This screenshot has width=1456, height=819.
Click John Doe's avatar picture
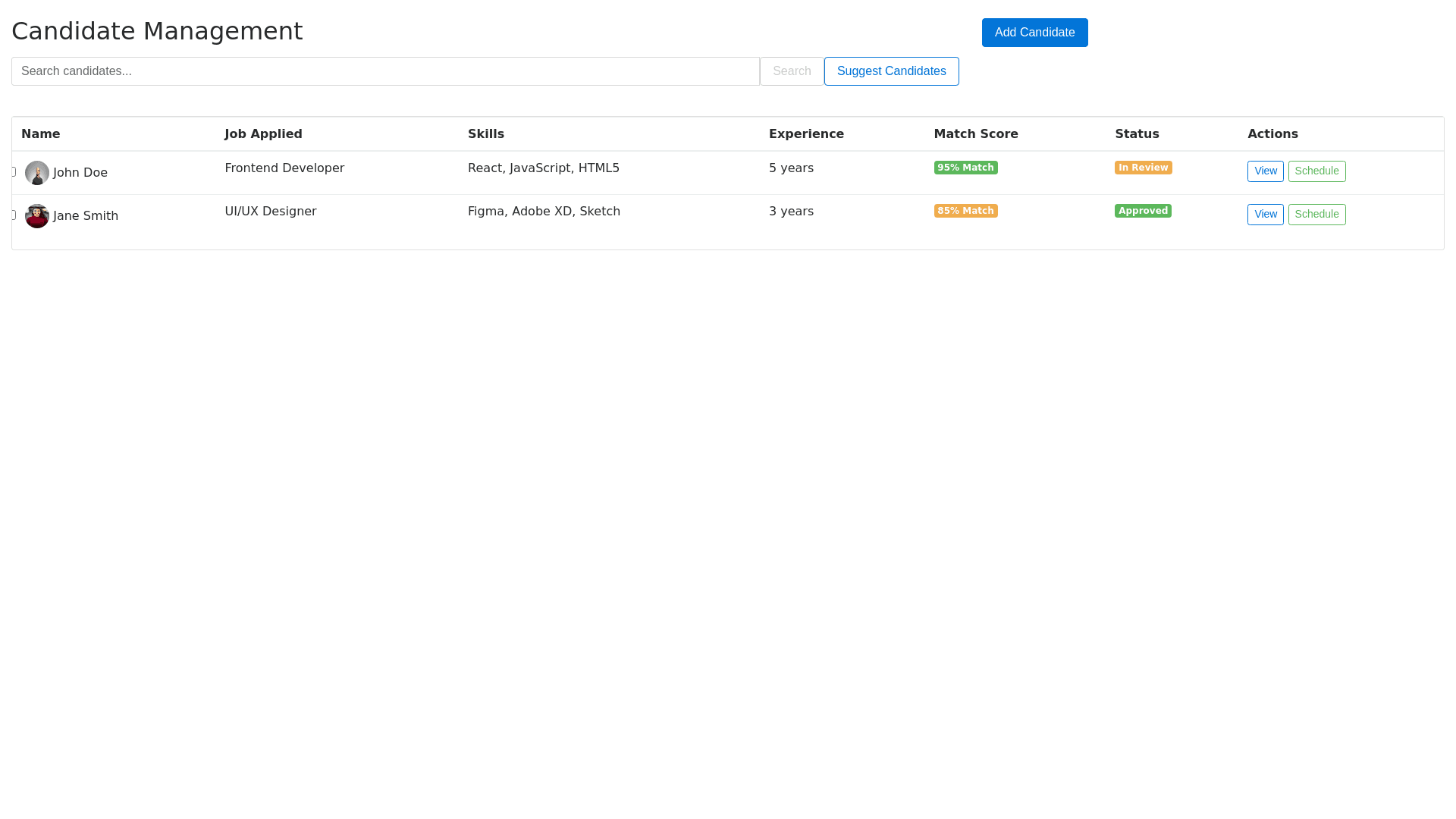point(37,173)
